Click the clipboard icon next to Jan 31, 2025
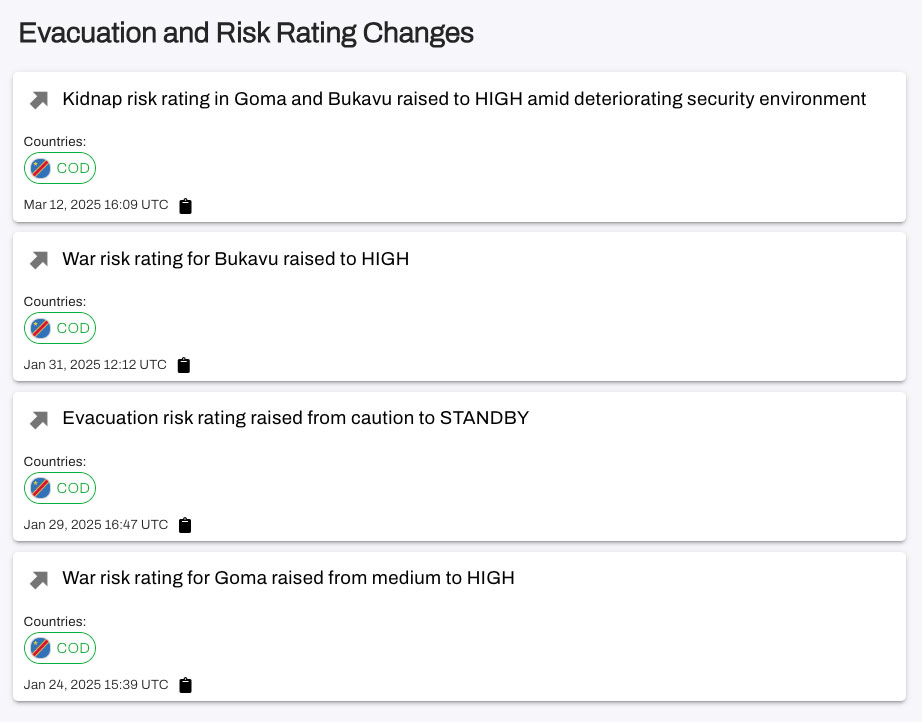Screen dimensions: 922x722 pyautogui.click(x=183, y=366)
